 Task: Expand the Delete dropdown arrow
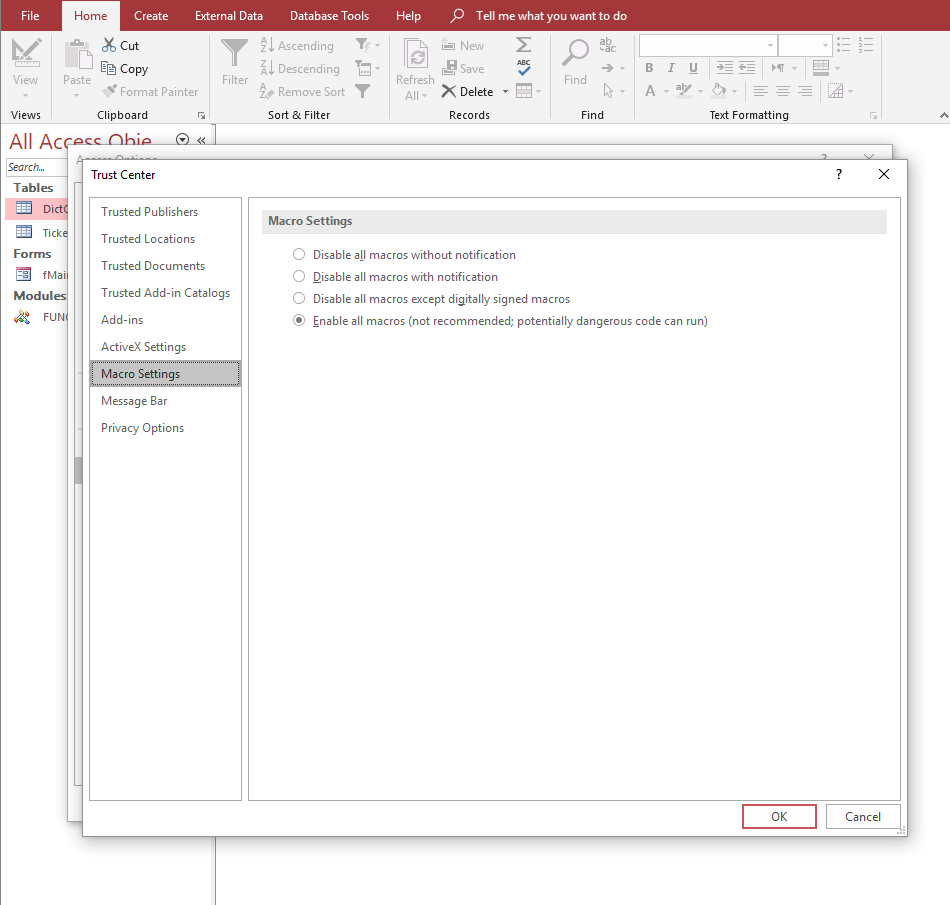click(505, 91)
